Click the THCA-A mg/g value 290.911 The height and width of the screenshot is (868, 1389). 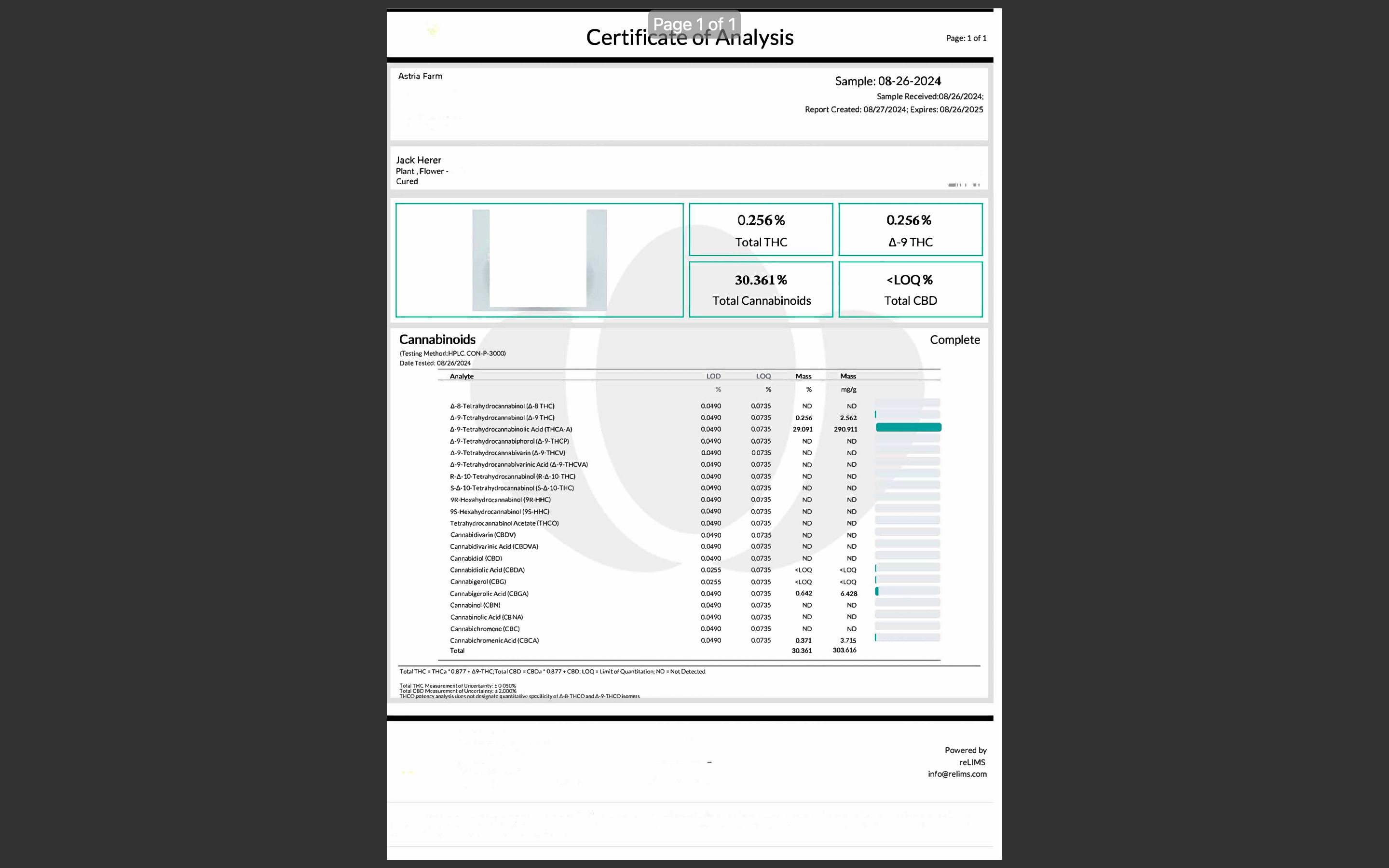845,429
